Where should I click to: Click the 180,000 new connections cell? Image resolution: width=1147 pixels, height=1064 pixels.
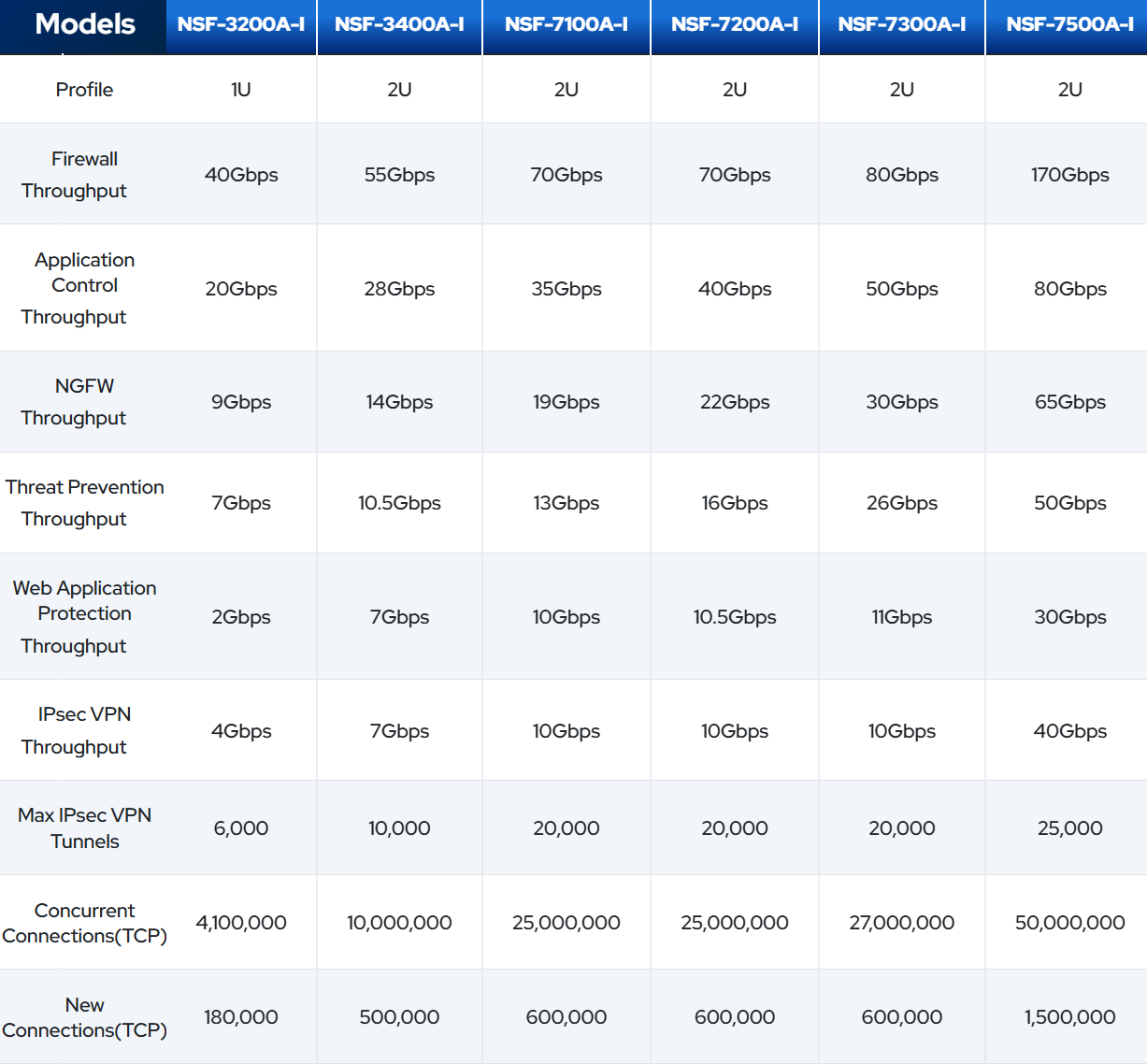point(241,1017)
